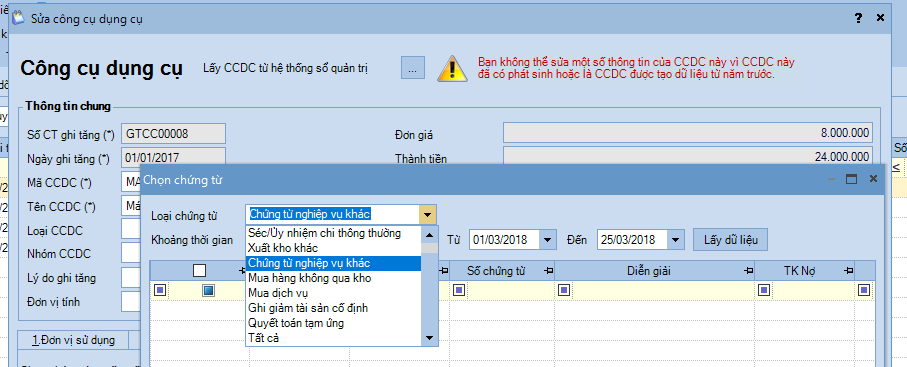The image size is (907, 367).
Task: Open filter operator icon under Số chứng từ
Action: coord(459,290)
